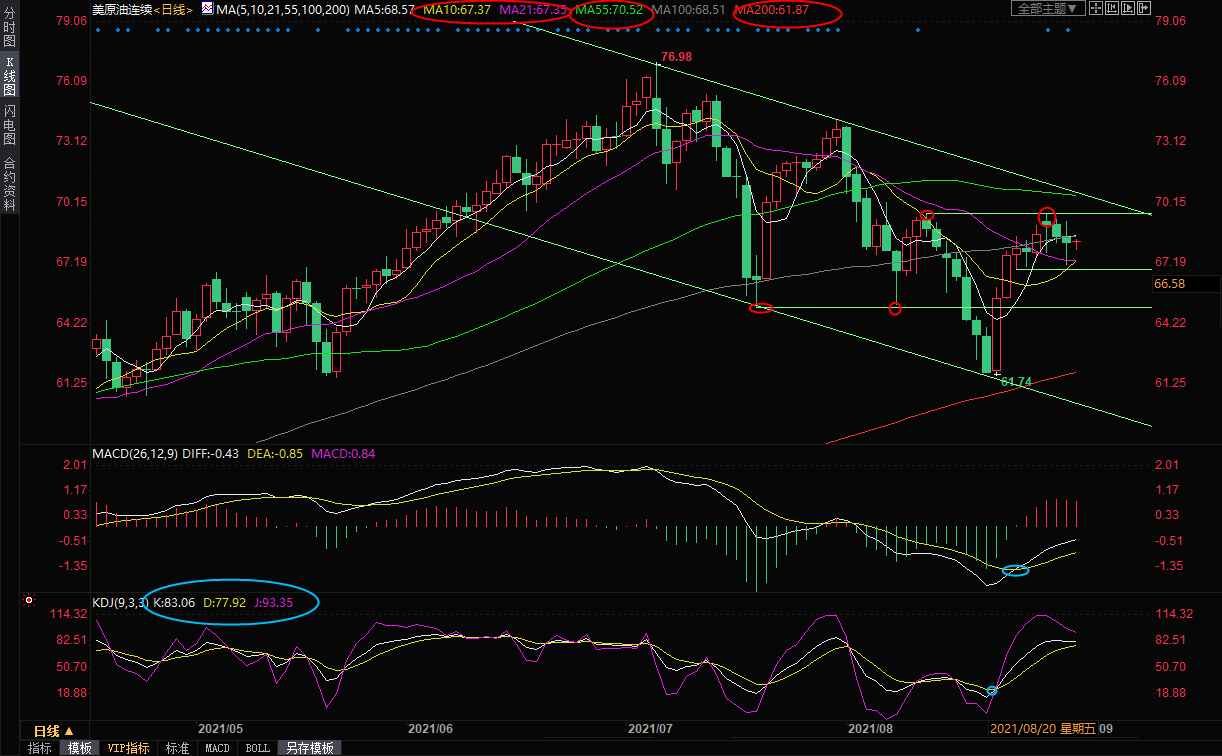Switch to the MACD template
Image resolution: width=1222 pixels, height=756 pixels.
(217, 748)
